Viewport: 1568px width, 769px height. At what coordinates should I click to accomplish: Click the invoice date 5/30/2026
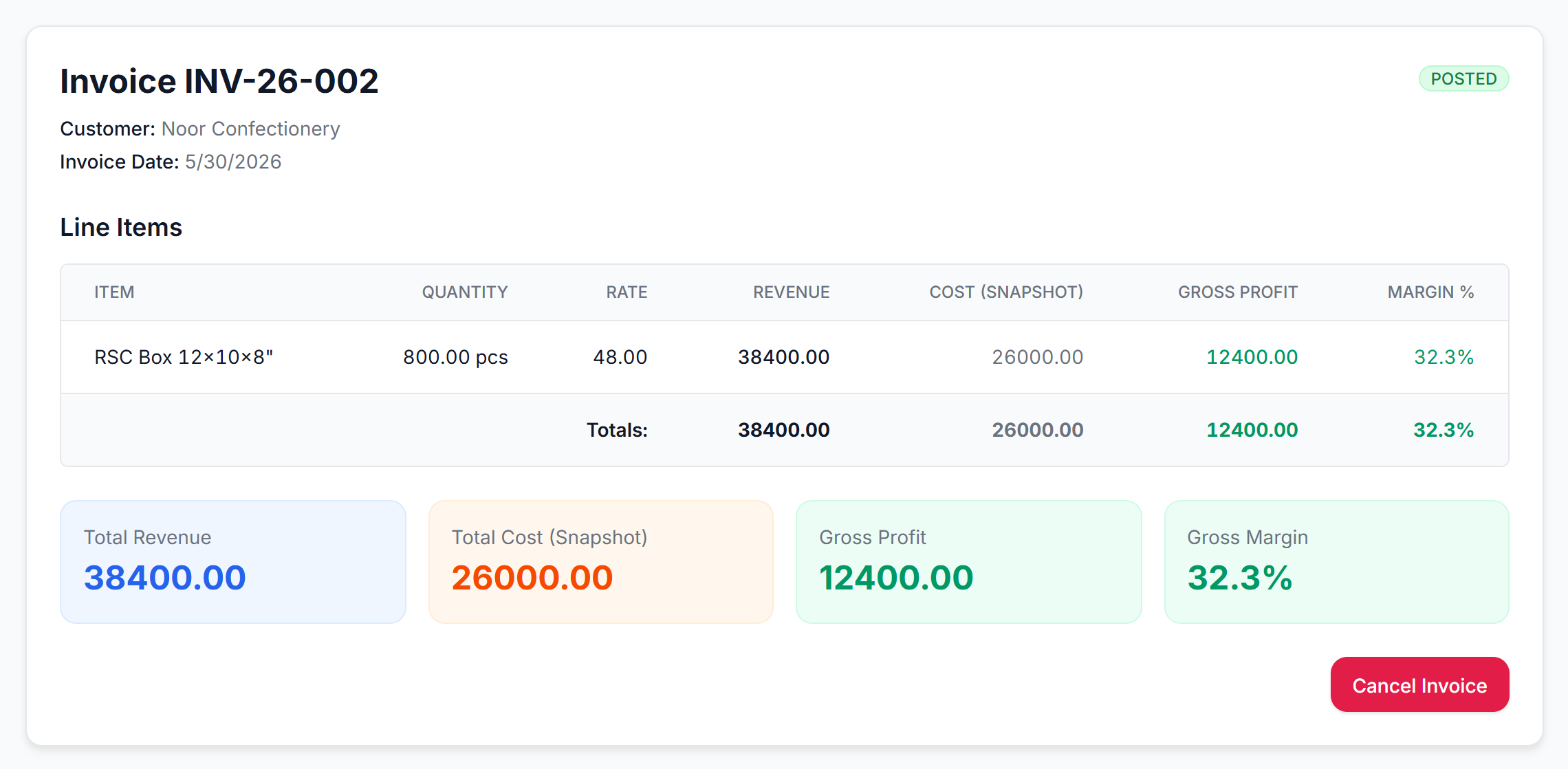click(233, 162)
